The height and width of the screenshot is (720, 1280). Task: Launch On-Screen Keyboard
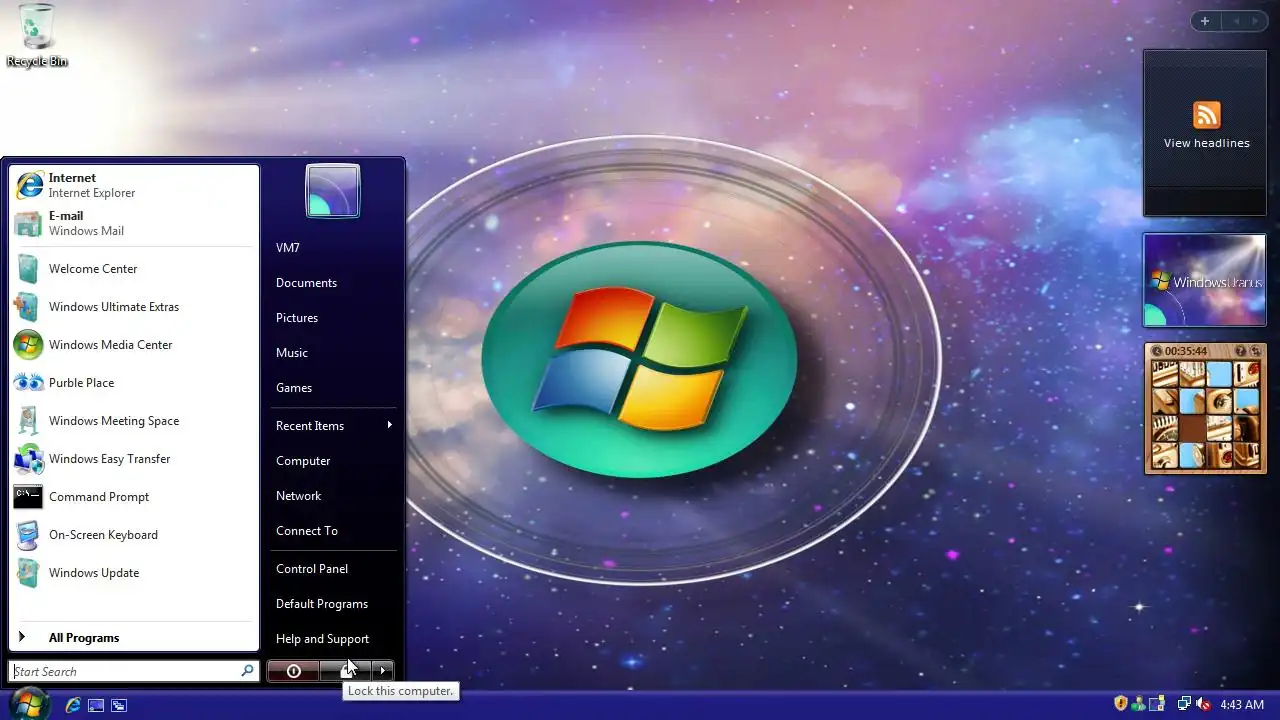[133, 535]
